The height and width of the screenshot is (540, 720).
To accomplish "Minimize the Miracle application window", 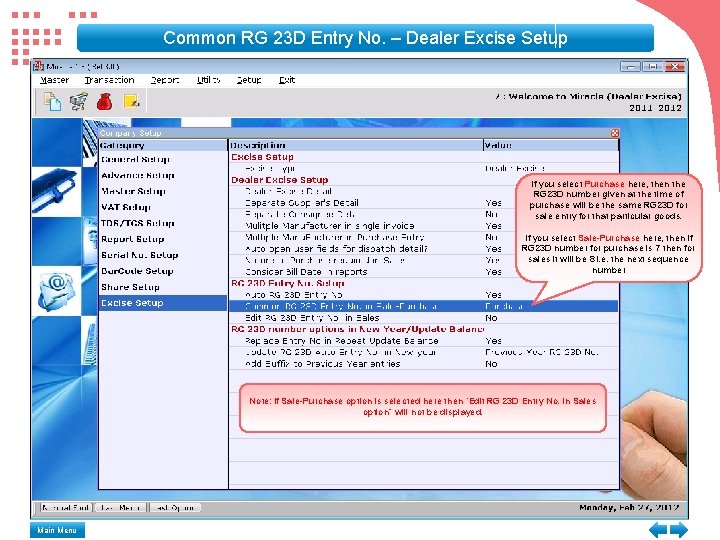I will coord(630,67).
